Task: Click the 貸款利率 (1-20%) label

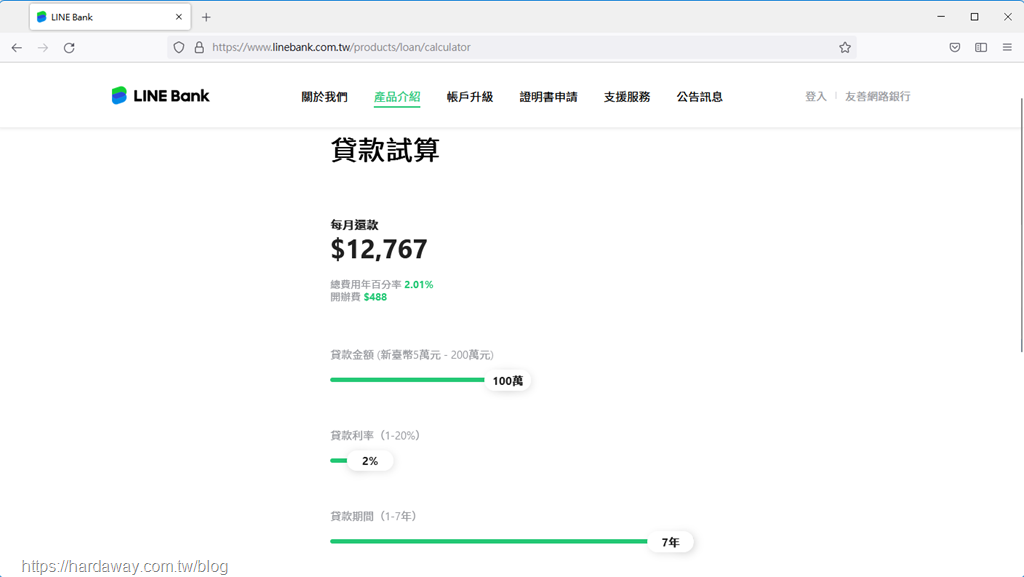Action: point(375,435)
